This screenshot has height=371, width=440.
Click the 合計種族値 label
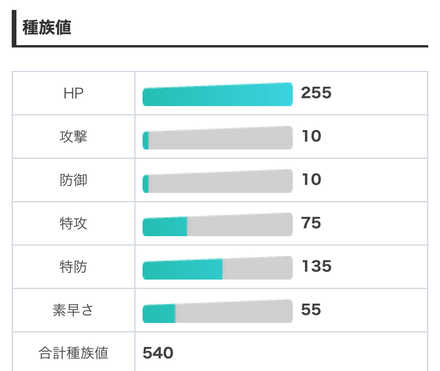click(73, 353)
